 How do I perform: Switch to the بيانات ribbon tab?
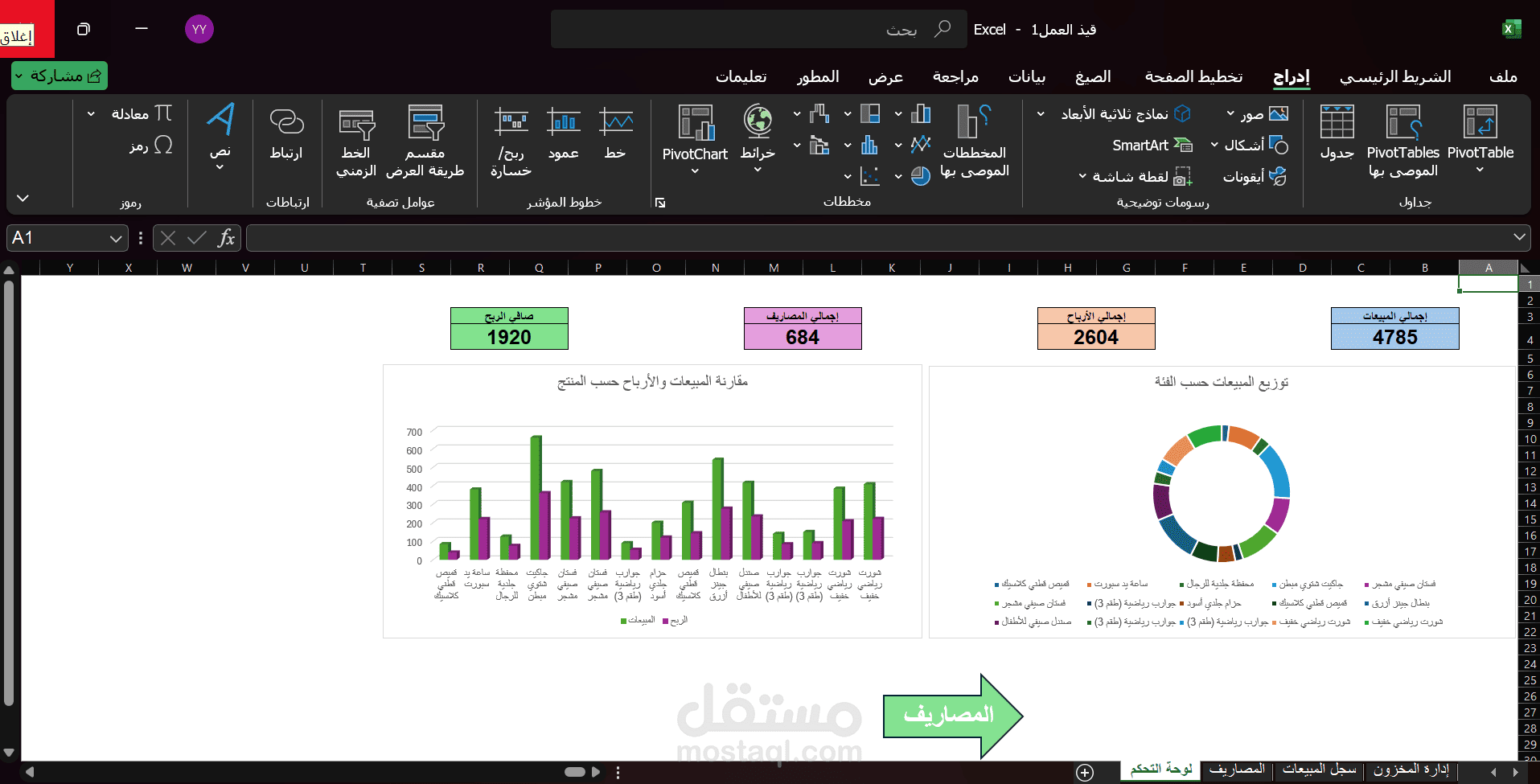pos(1027,76)
